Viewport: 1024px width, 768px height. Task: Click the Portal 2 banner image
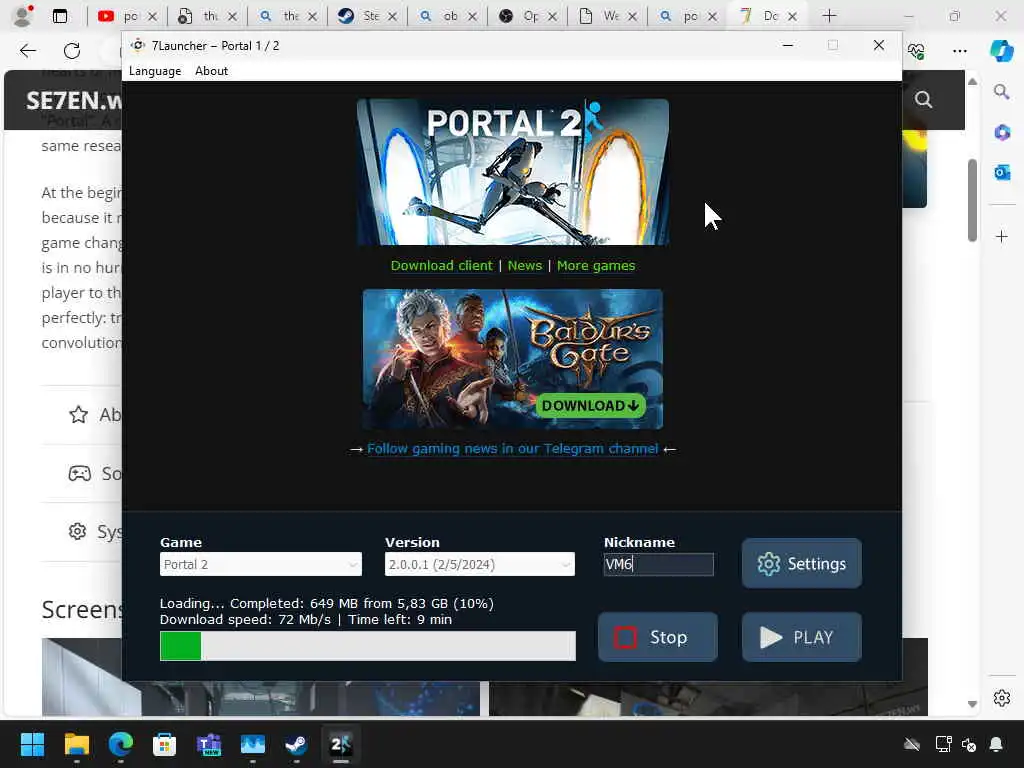point(513,172)
